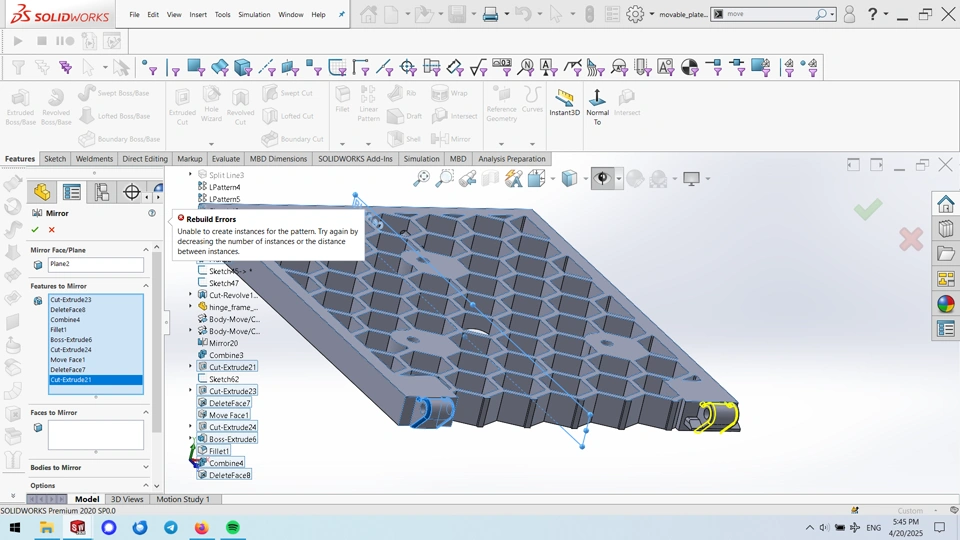
Task: Open Spotify from the Windows taskbar
Action: coord(232,527)
